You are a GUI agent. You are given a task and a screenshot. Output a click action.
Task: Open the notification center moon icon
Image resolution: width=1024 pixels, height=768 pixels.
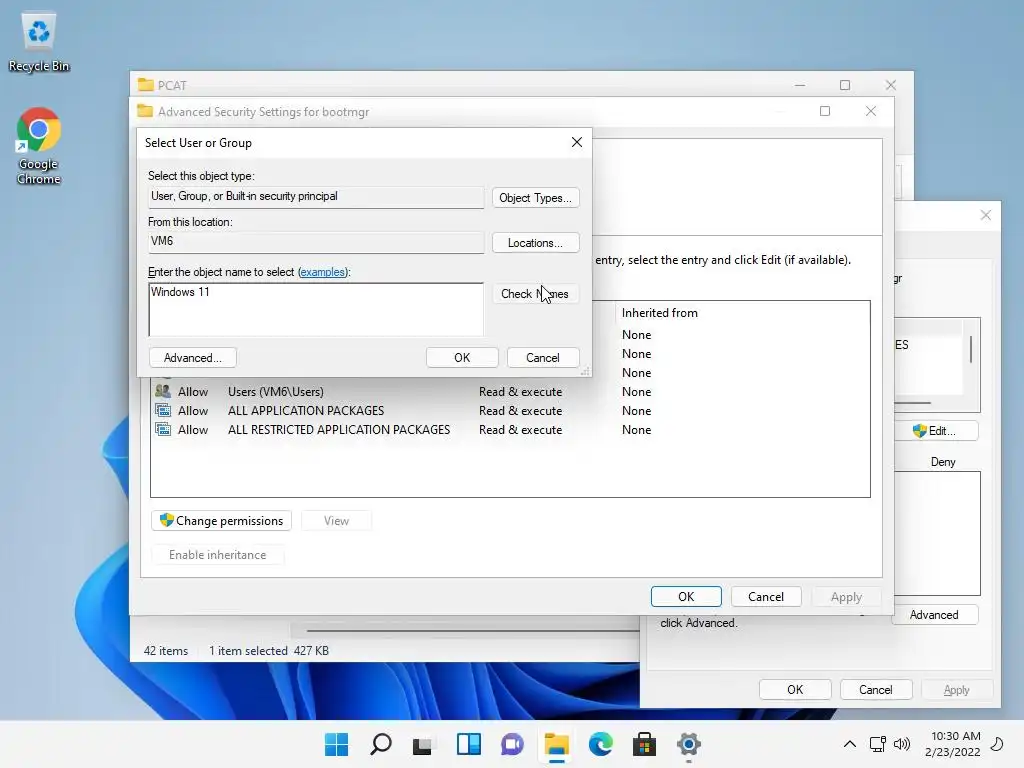(x=997, y=744)
